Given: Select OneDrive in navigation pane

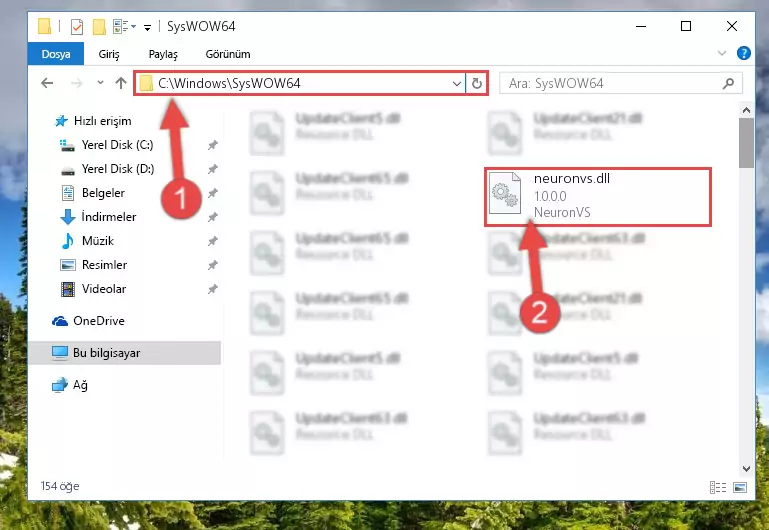Looking at the screenshot, I should pyautogui.click(x=99, y=321).
